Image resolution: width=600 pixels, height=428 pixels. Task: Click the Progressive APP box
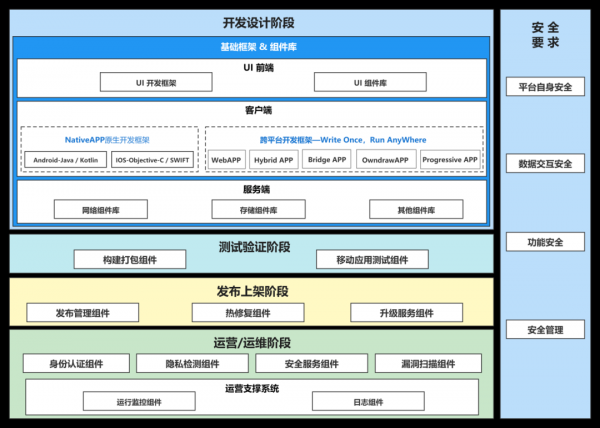click(449, 159)
